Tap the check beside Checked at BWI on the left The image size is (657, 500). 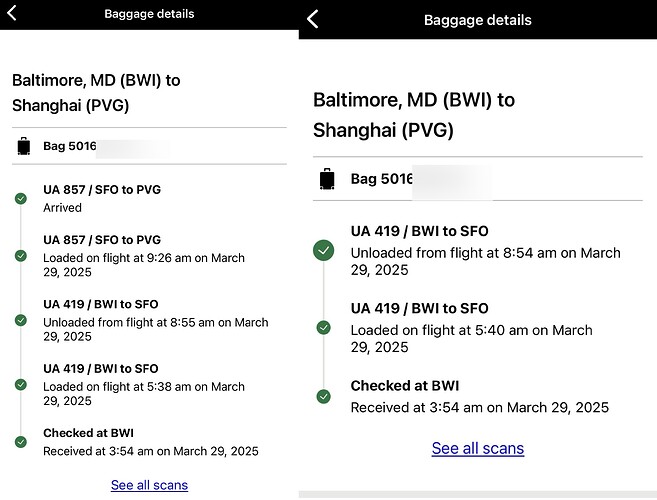pyautogui.click(x=21, y=442)
